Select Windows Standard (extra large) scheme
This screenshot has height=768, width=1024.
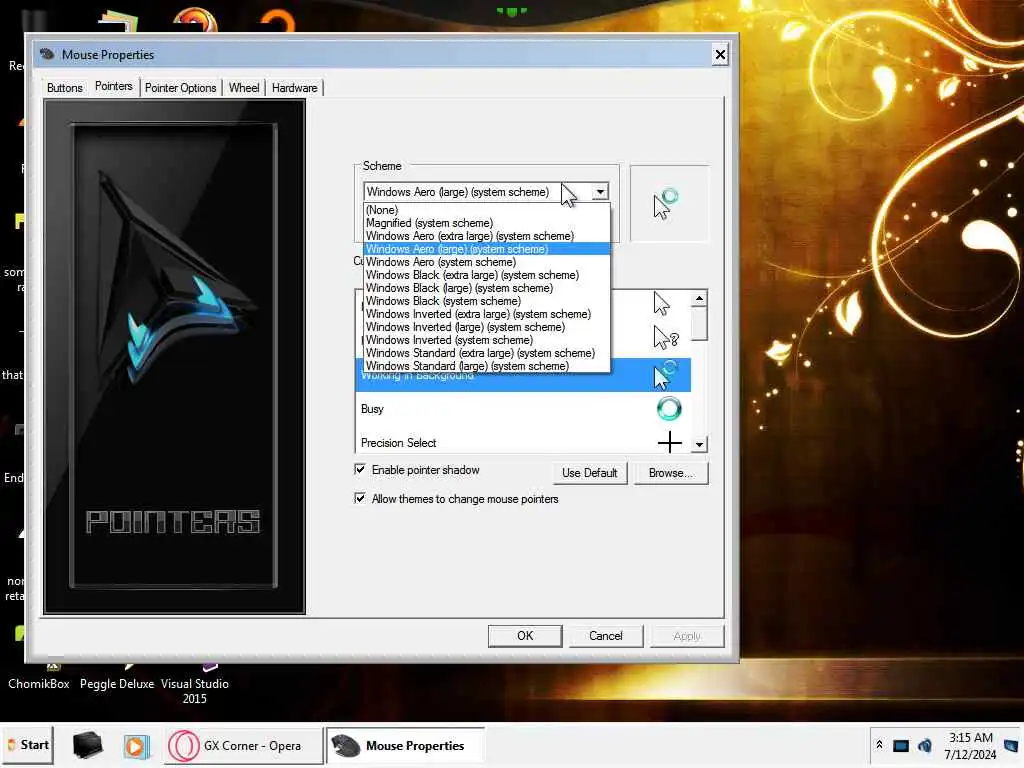tap(487, 353)
